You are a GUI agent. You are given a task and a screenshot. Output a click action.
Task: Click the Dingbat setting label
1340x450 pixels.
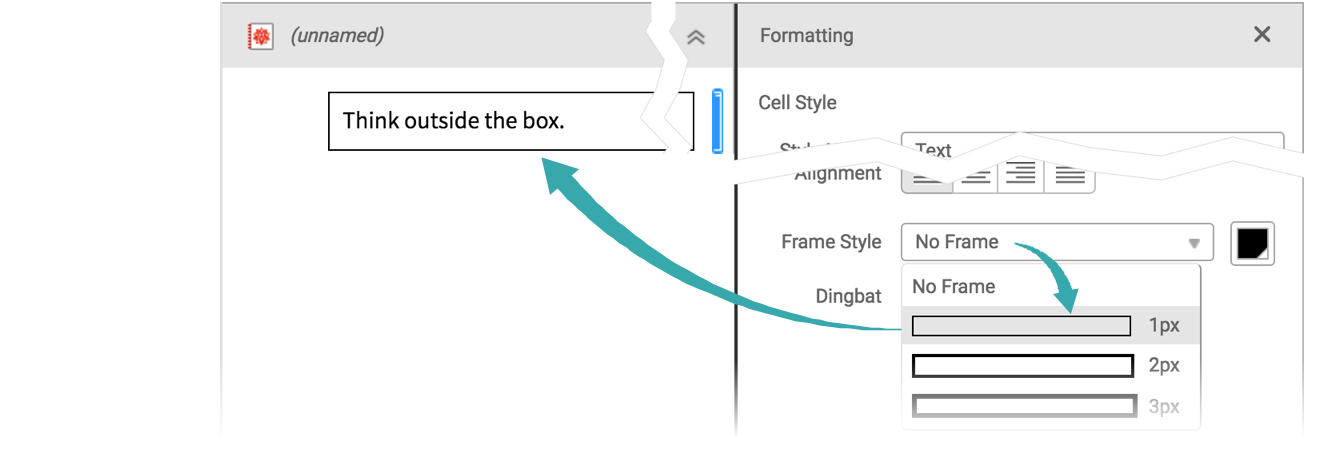[848, 296]
